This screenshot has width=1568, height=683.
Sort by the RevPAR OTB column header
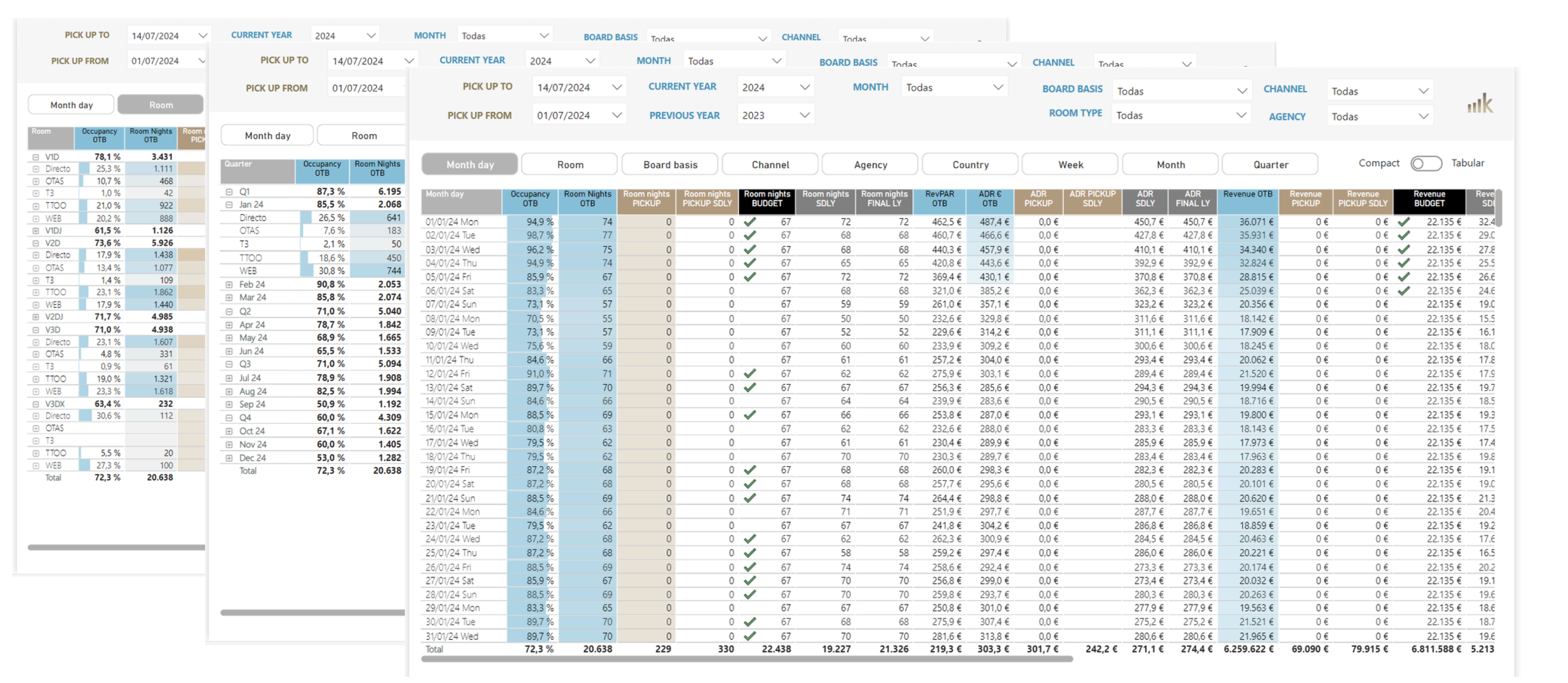[x=939, y=201]
